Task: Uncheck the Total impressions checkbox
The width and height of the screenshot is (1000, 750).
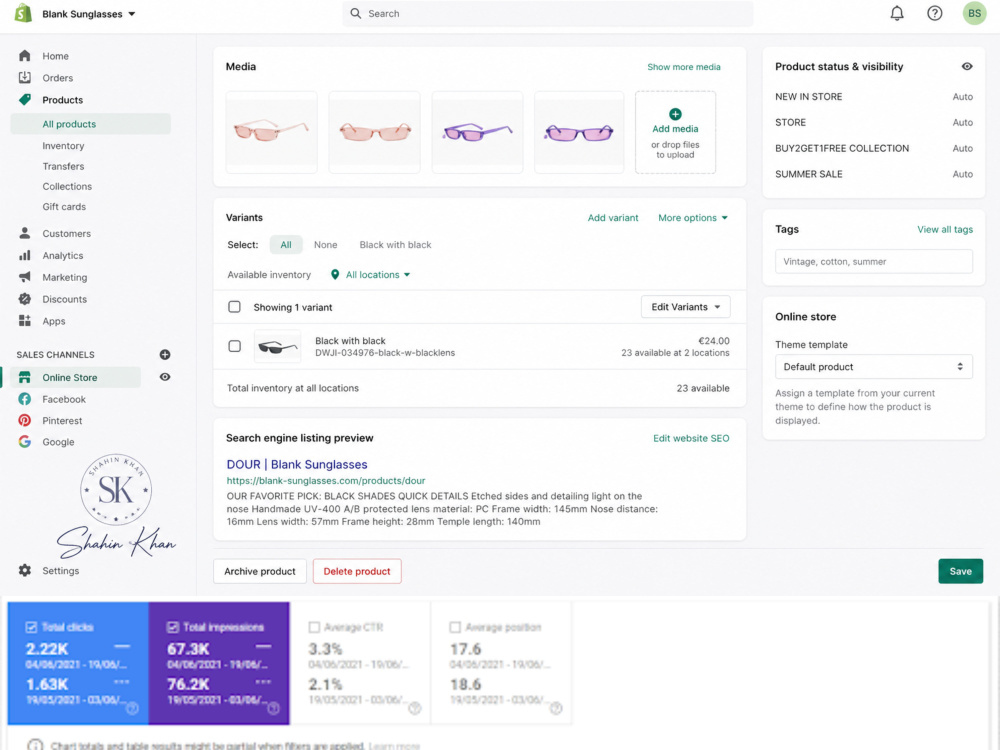Action: [x=173, y=628]
